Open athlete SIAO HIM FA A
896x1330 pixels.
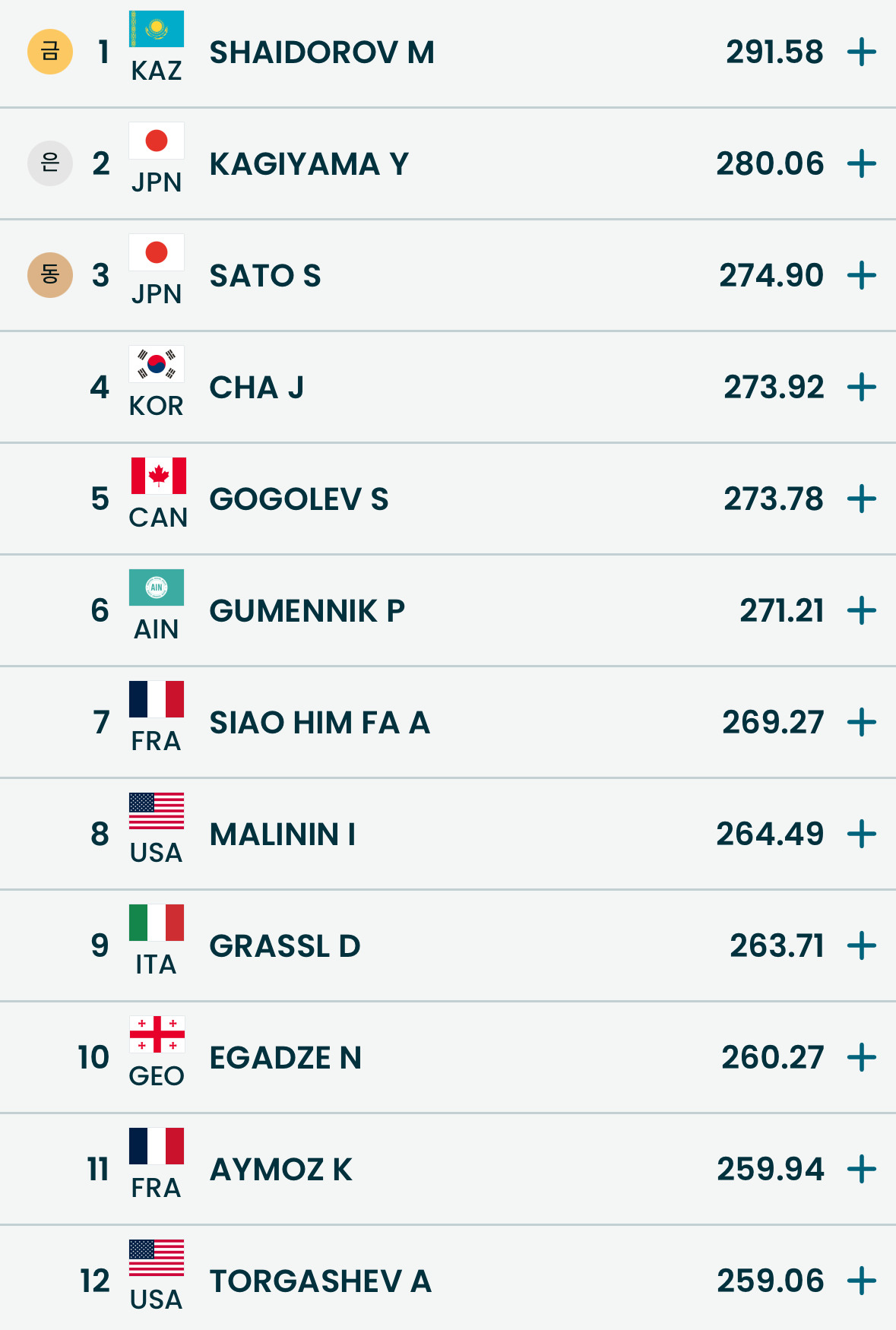coord(319,723)
